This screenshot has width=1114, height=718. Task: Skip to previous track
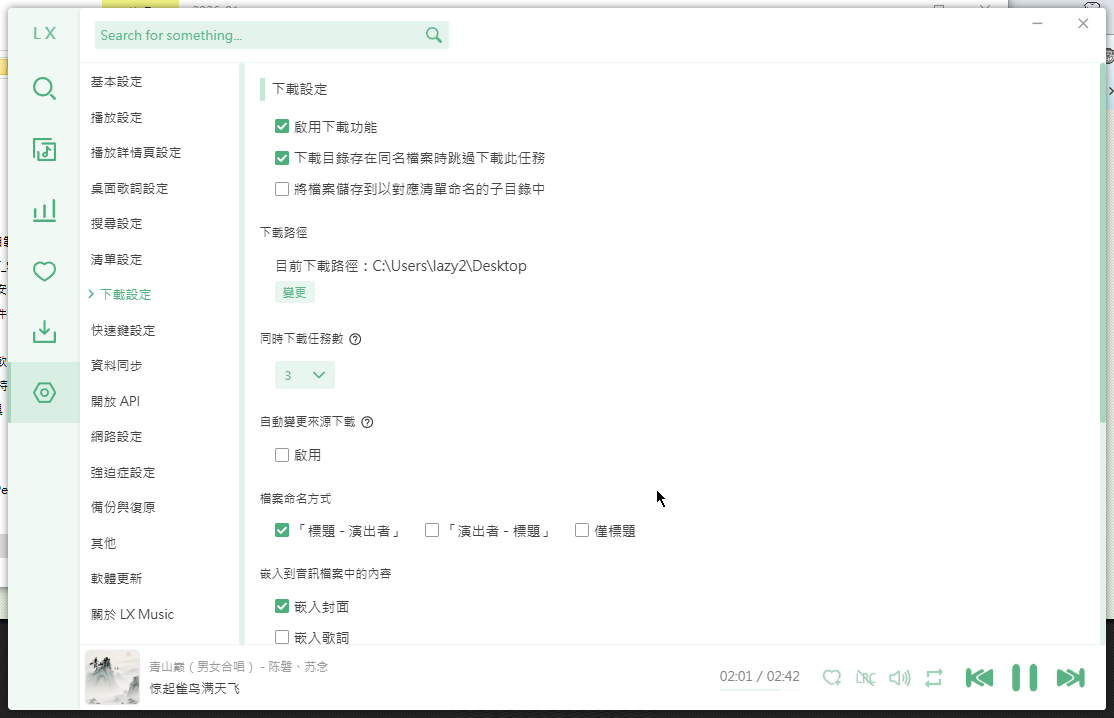979,678
